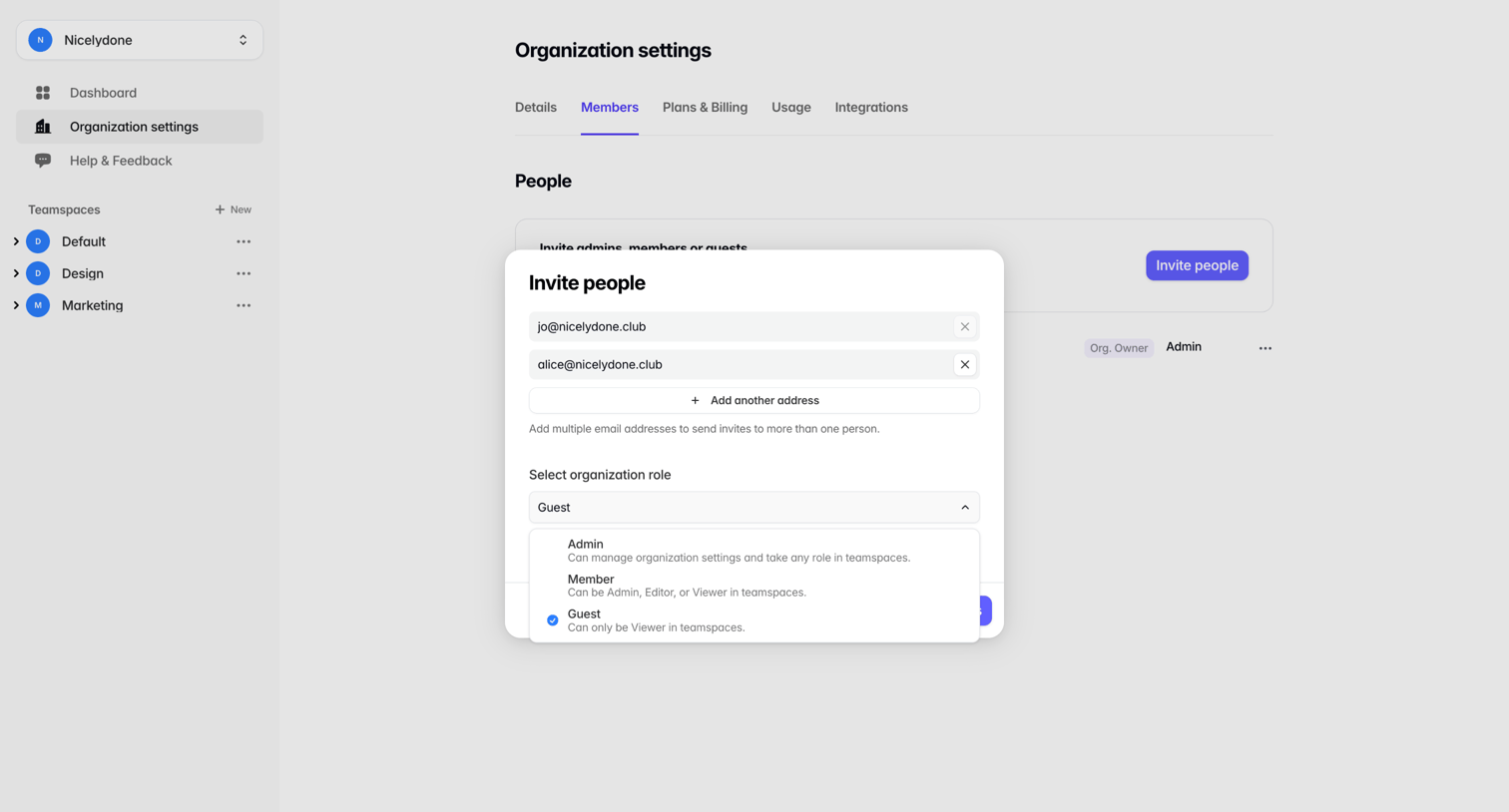Choose the Member organization role
Screen dimensions: 1509x812
(x=754, y=585)
